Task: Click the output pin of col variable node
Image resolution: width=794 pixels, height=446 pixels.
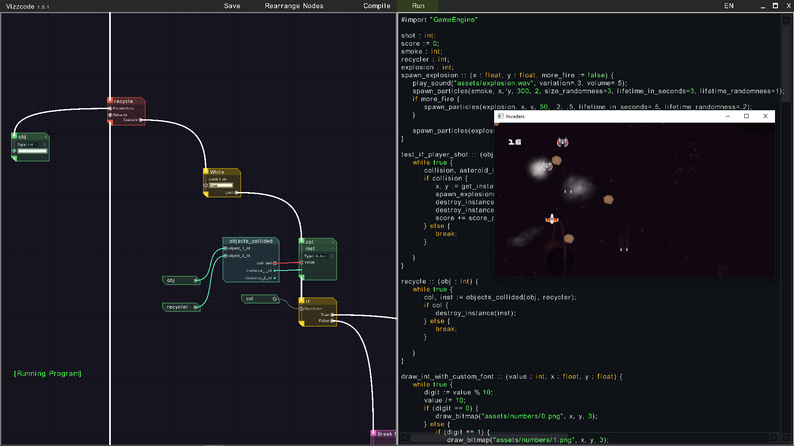Action: pos(275,299)
